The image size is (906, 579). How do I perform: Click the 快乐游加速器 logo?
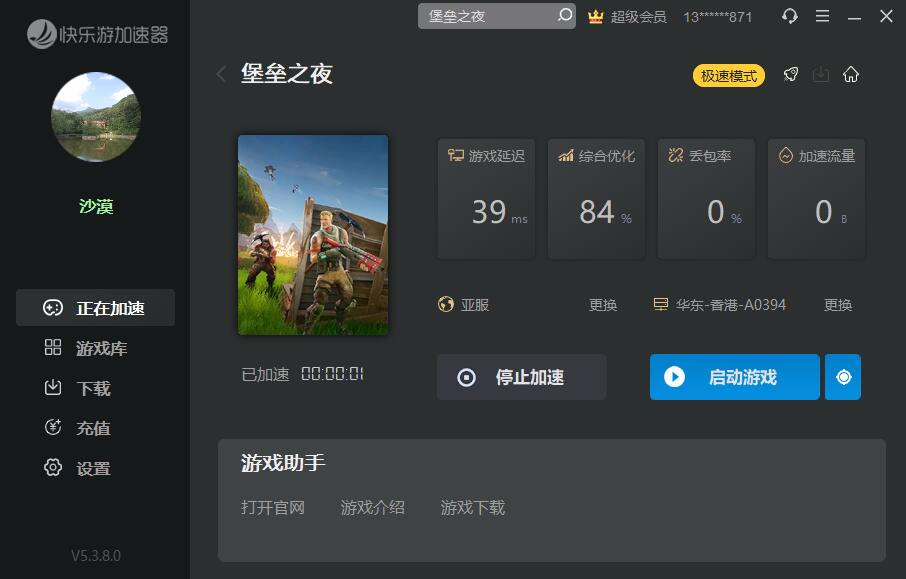[x=97, y=34]
